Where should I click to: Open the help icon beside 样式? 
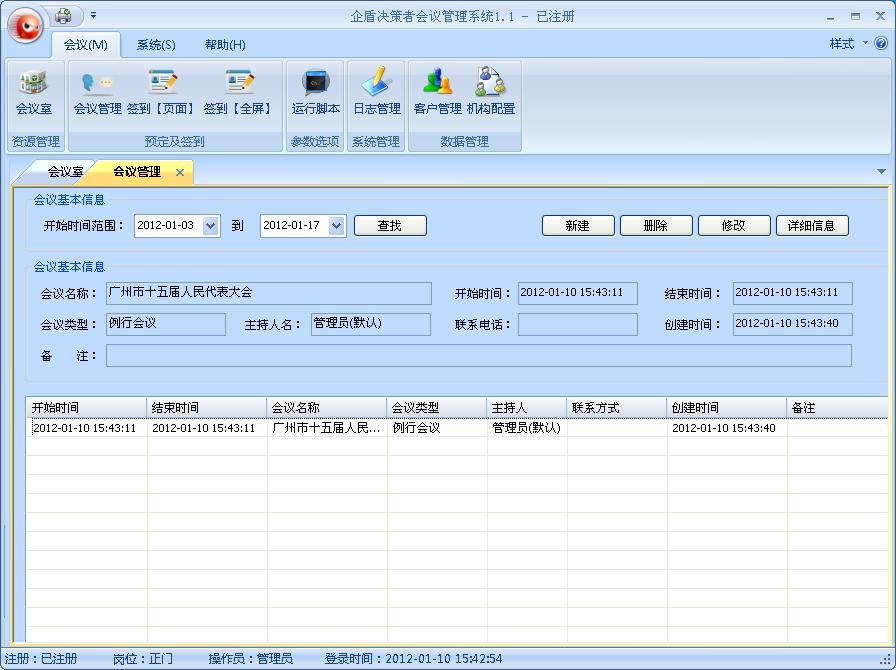point(881,44)
